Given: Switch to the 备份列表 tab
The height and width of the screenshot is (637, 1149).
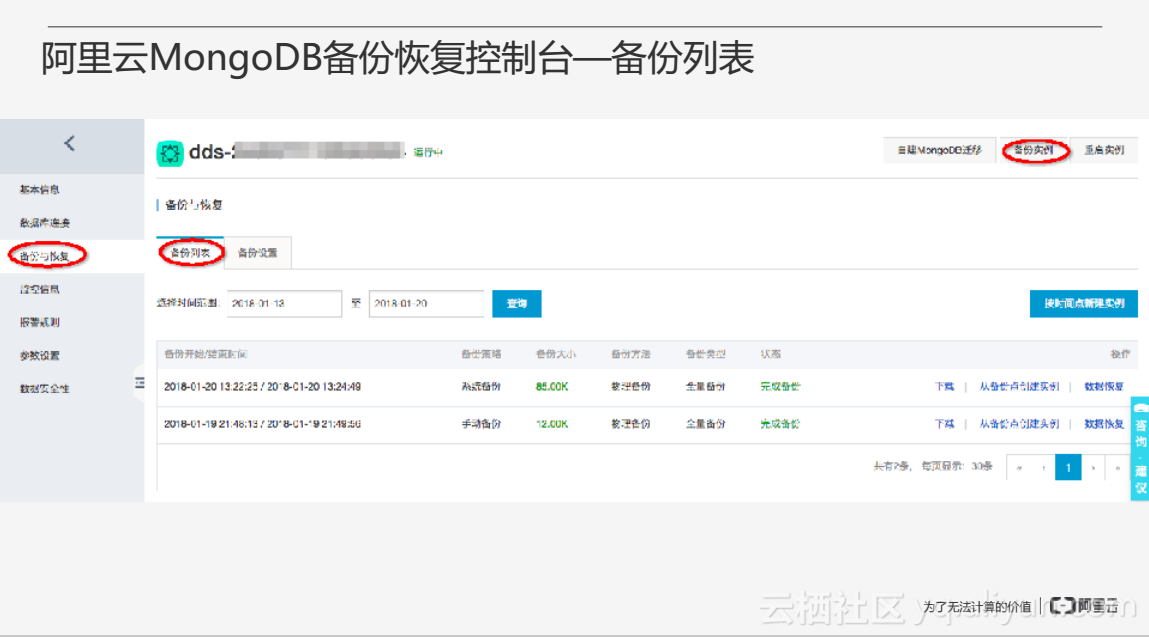Looking at the screenshot, I should pyautogui.click(x=191, y=253).
